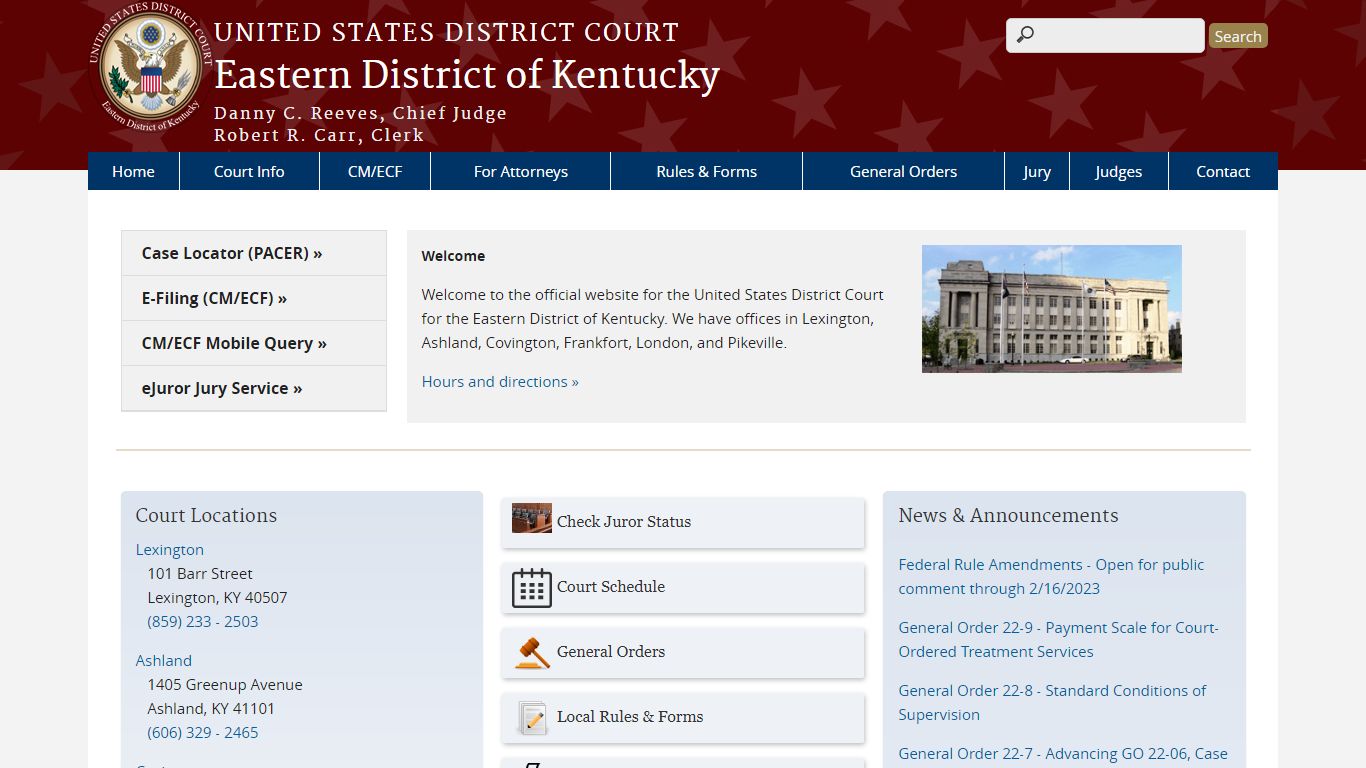The width and height of the screenshot is (1366, 768).
Task: Open General Order 22-8 Standard Conditions link
Action: tap(1052, 702)
